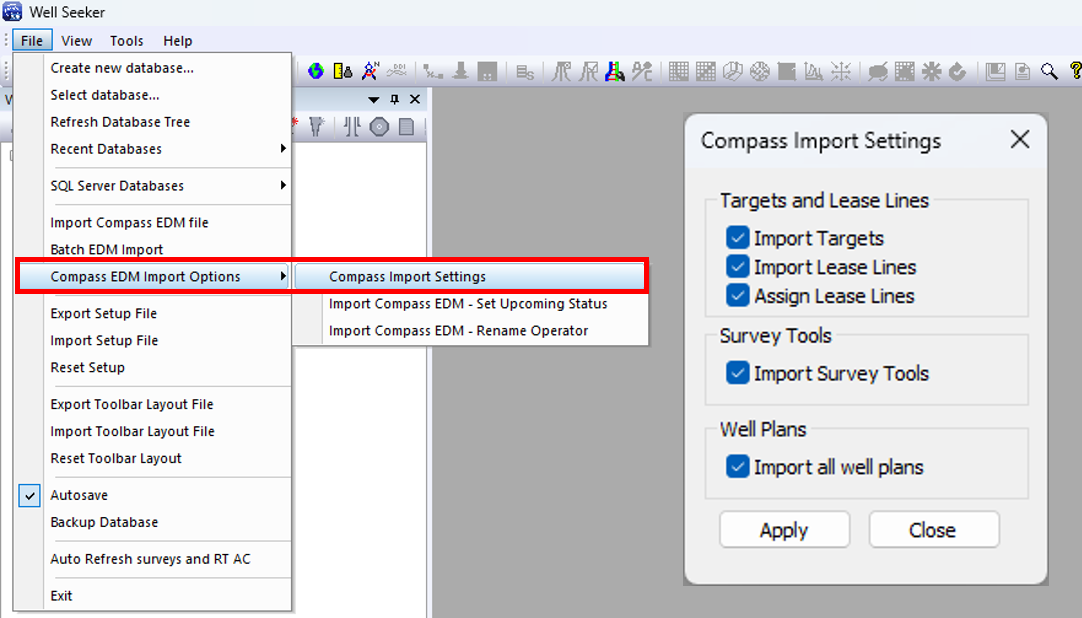
Task: Click the magnifying glass search icon
Action: coord(1048,71)
